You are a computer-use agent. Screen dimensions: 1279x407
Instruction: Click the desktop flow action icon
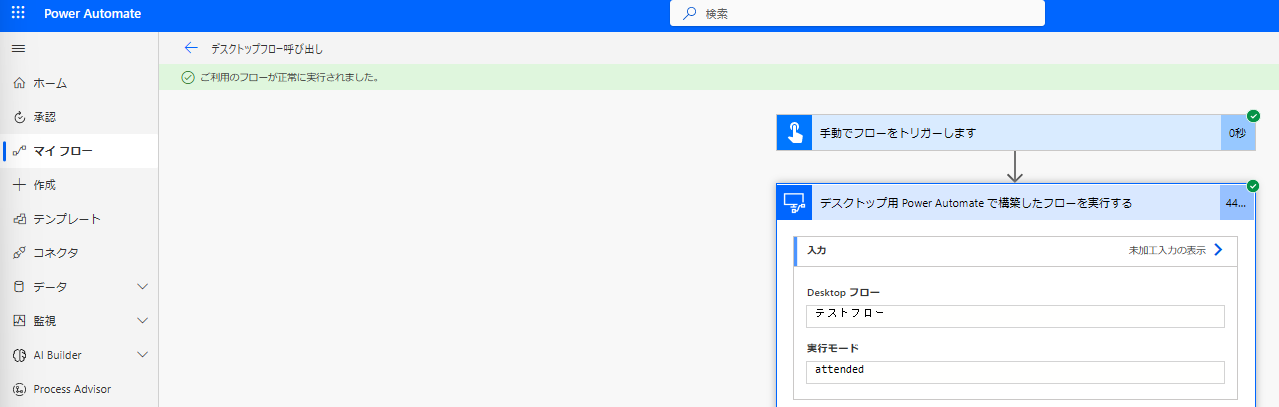pos(794,203)
